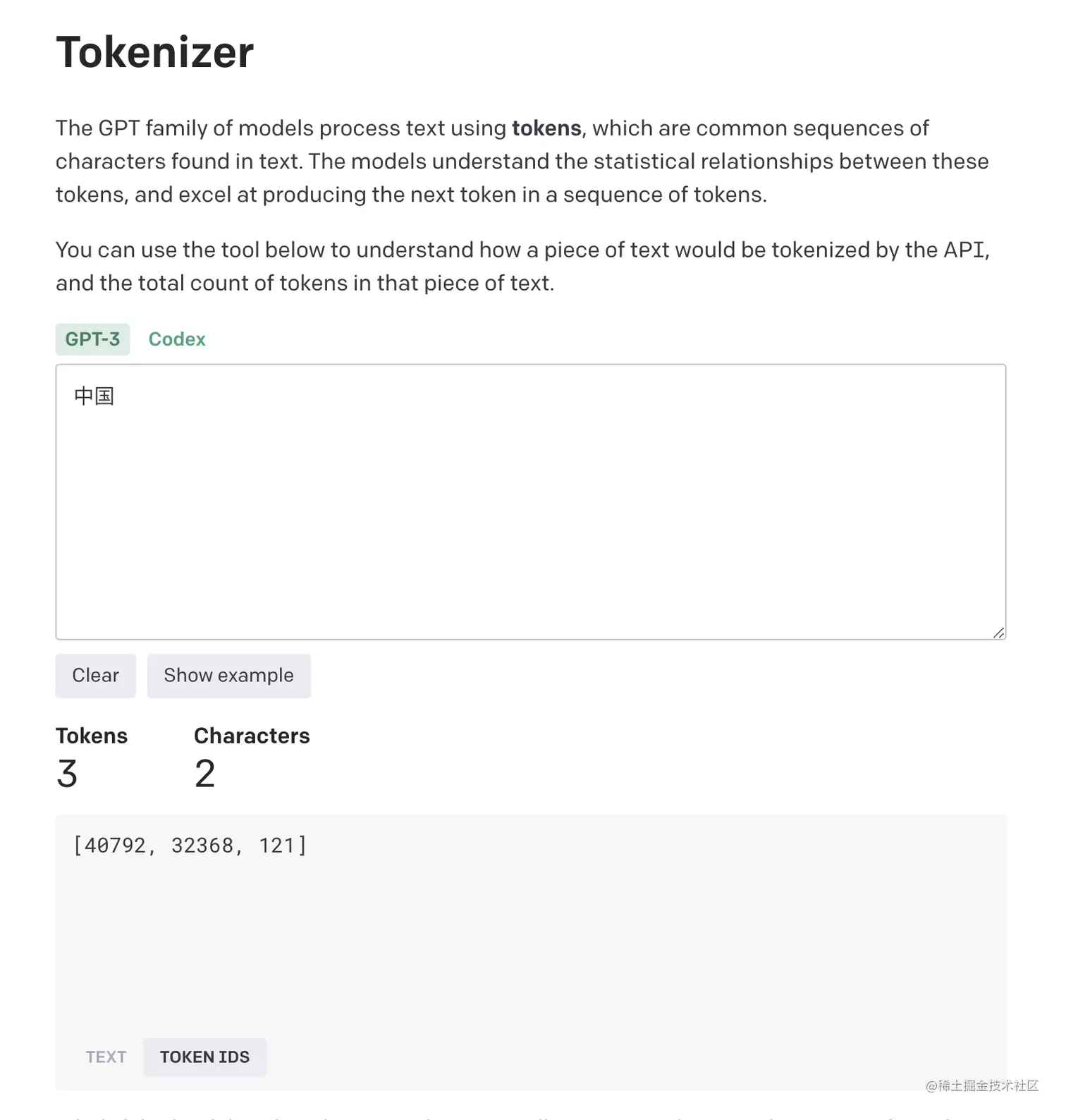Viewport: 1066px width, 1120px height.
Task: Click the Characters count value 2
Action: (204, 774)
